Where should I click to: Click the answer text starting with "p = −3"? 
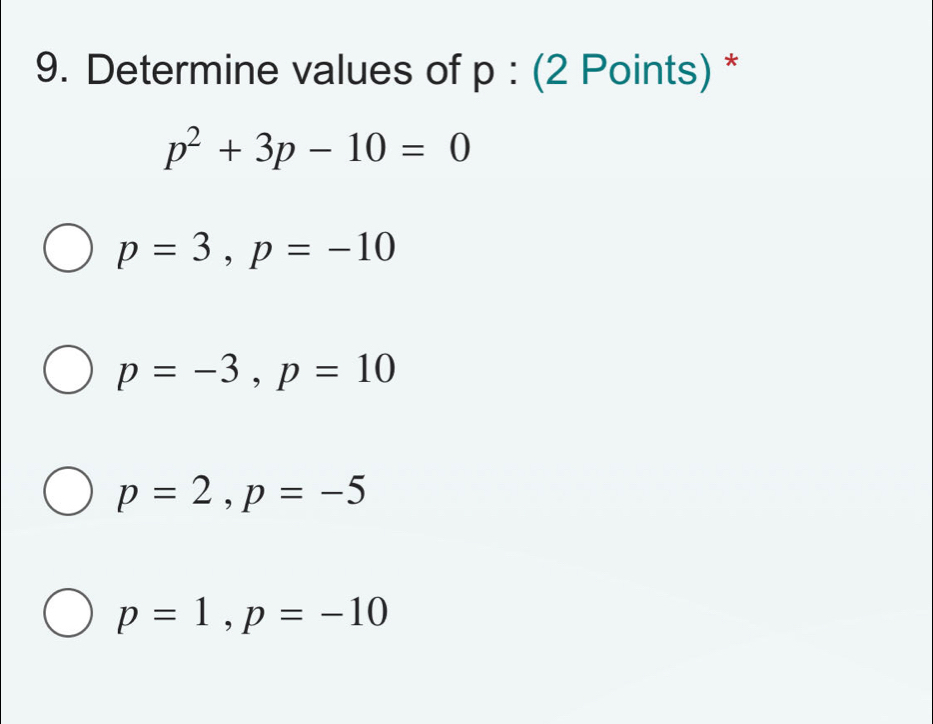pos(257,372)
